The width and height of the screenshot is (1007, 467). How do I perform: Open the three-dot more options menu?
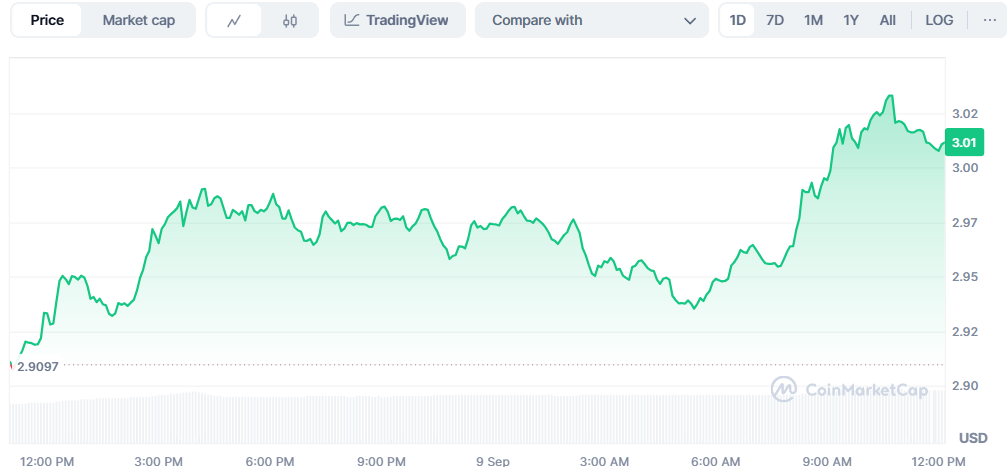[x=990, y=20]
